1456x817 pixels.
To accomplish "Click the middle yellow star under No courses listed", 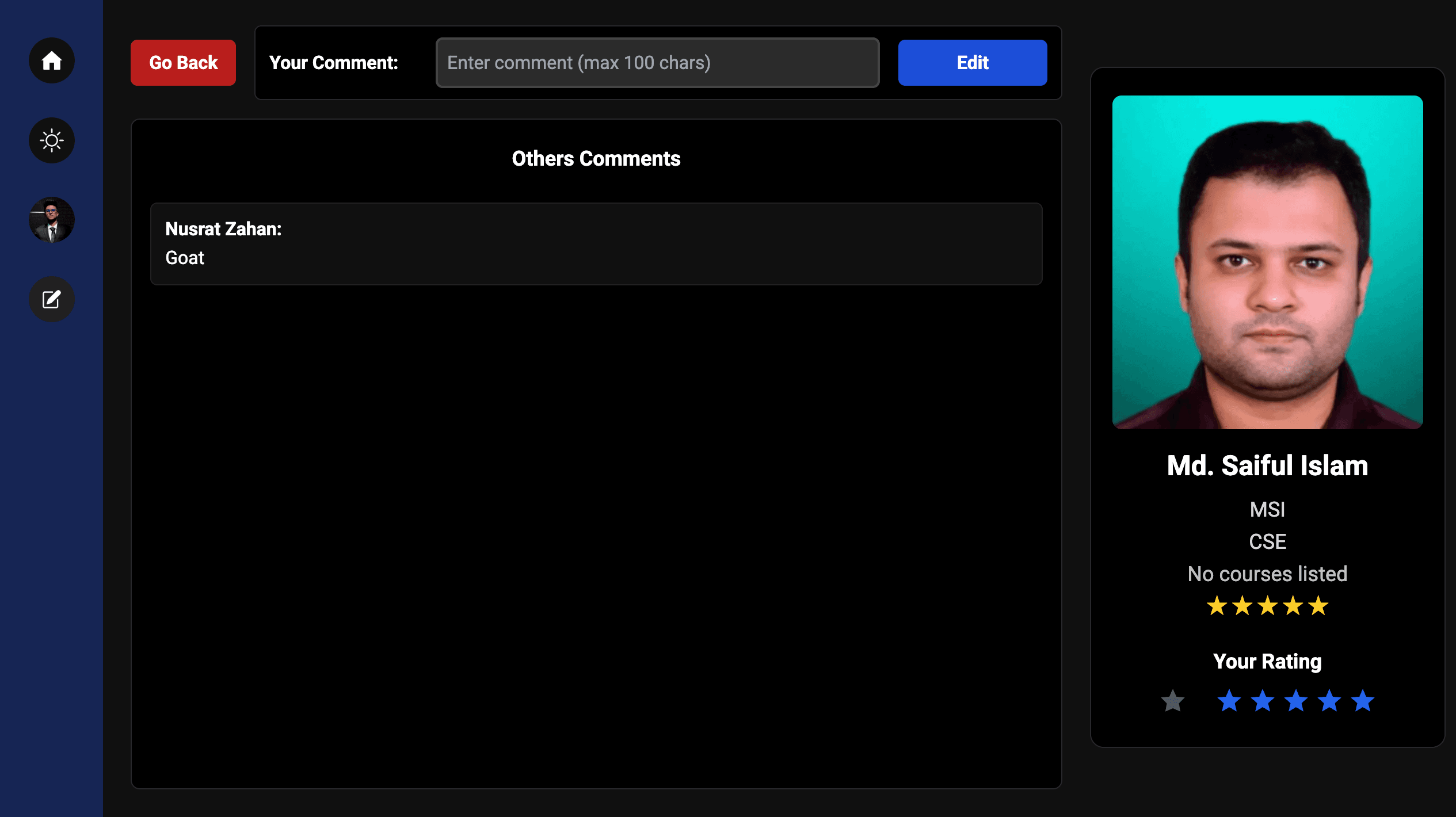I will (x=1267, y=606).
